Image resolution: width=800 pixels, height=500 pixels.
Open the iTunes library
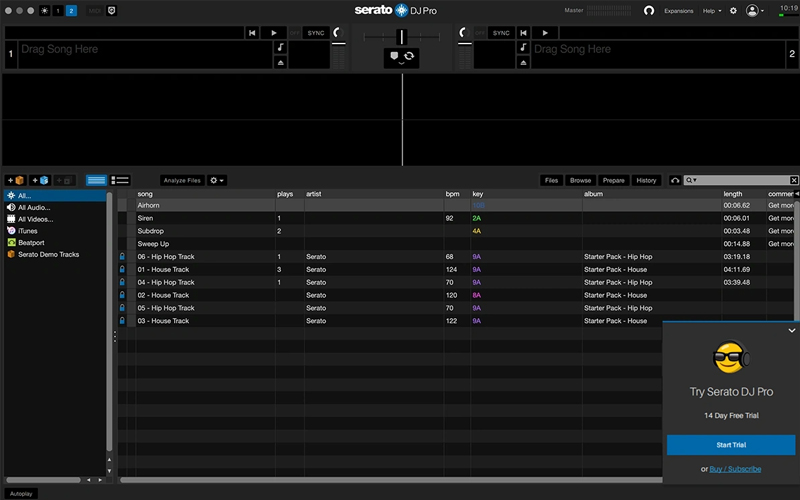click(x=28, y=231)
